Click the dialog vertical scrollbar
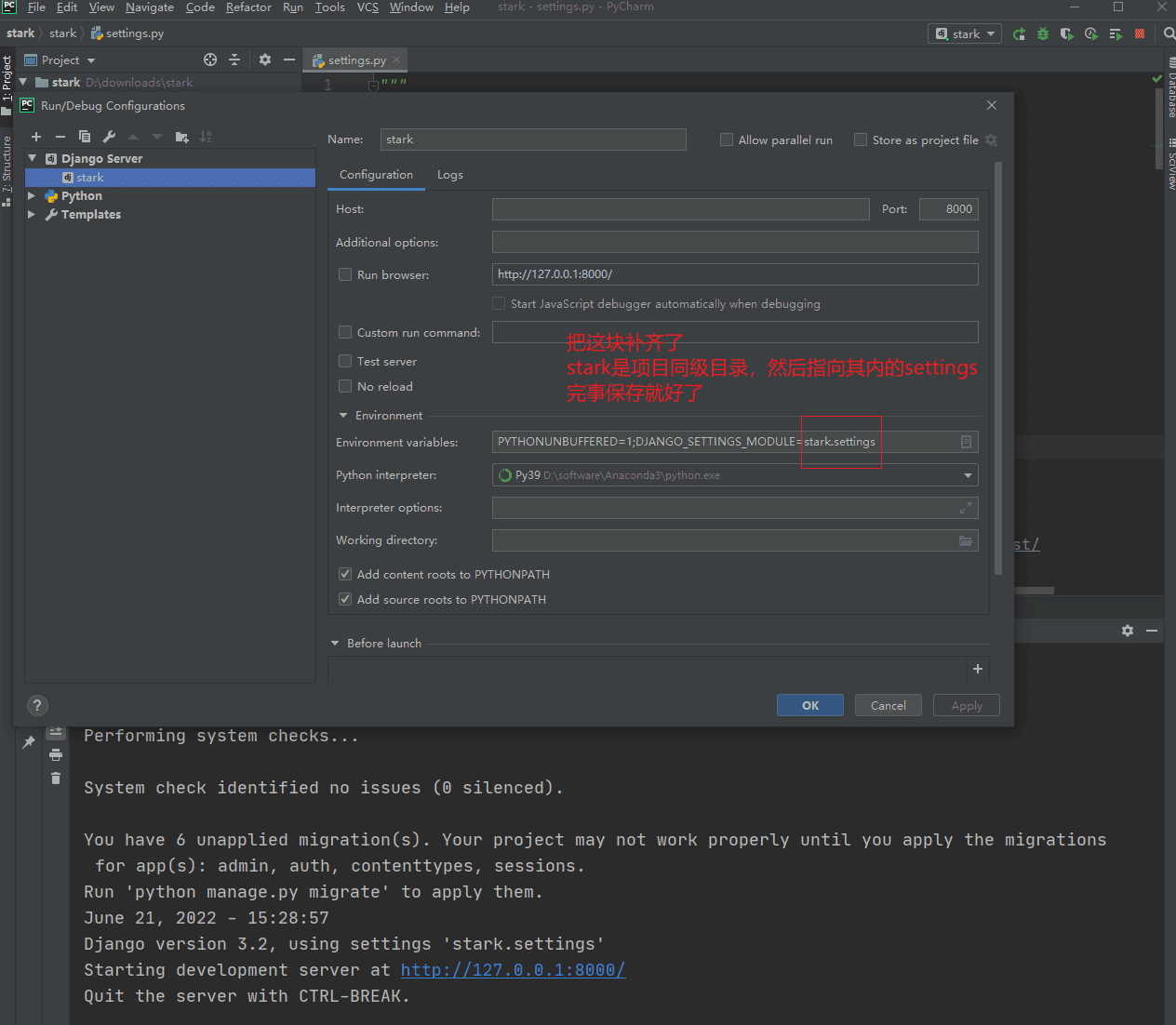The width and height of the screenshot is (1176, 1025). coord(998,367)
